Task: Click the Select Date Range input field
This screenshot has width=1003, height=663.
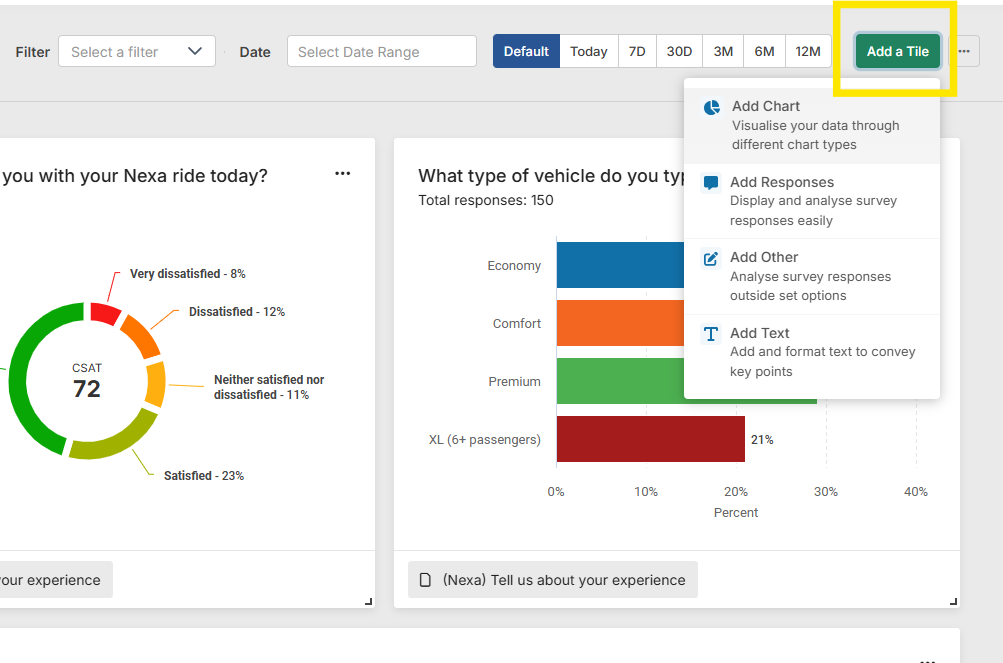Action: pos(381,51)
